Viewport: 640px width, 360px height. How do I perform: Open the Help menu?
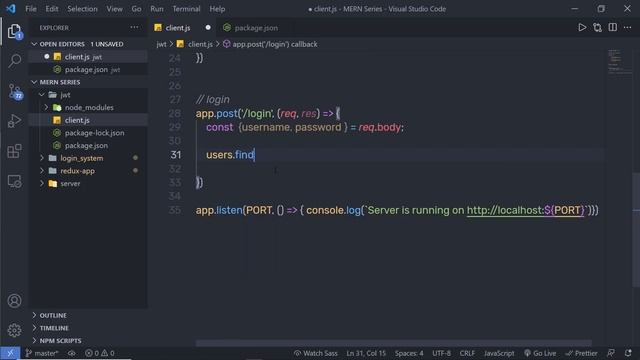coord(217,9)
